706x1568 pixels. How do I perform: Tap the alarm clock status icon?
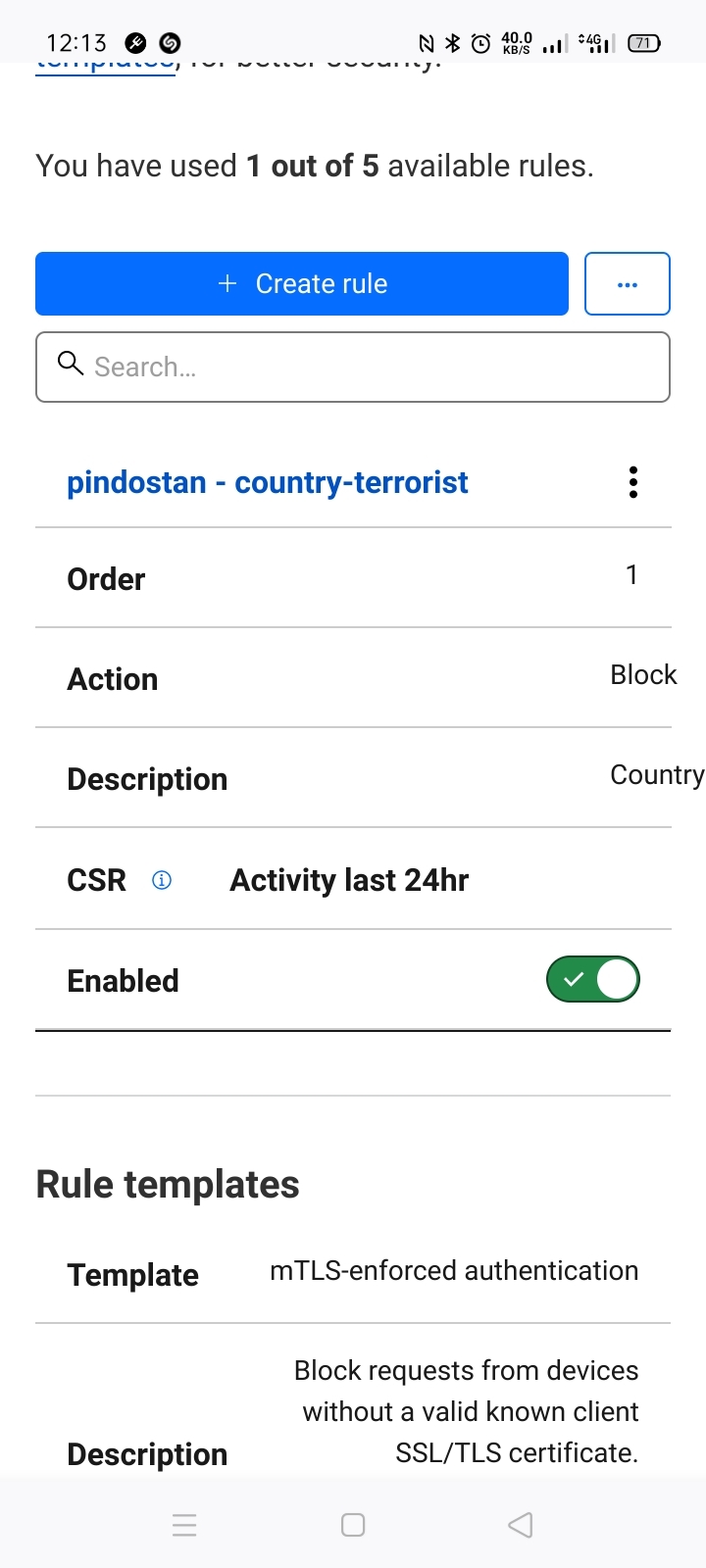coord(480,43)
